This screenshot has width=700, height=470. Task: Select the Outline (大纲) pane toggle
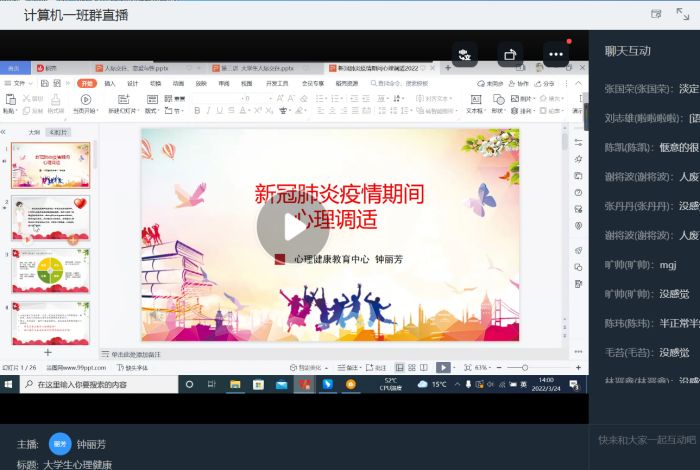pyautogui.click(x=34, y=133)
